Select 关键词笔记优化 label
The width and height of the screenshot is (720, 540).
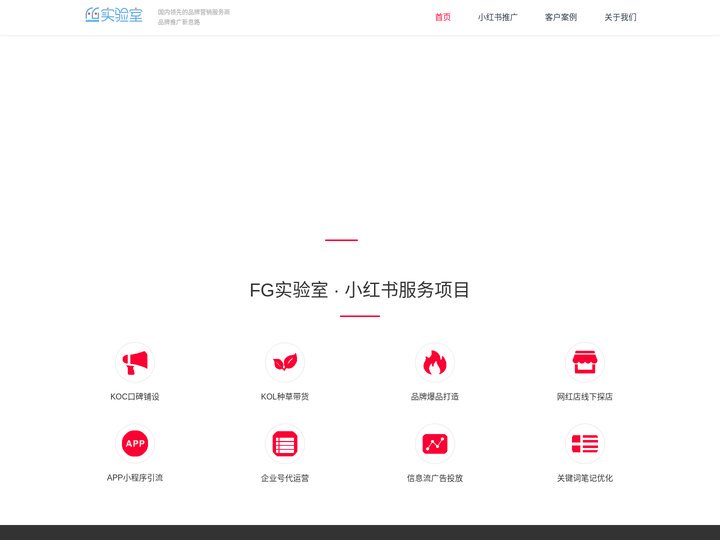585,478
